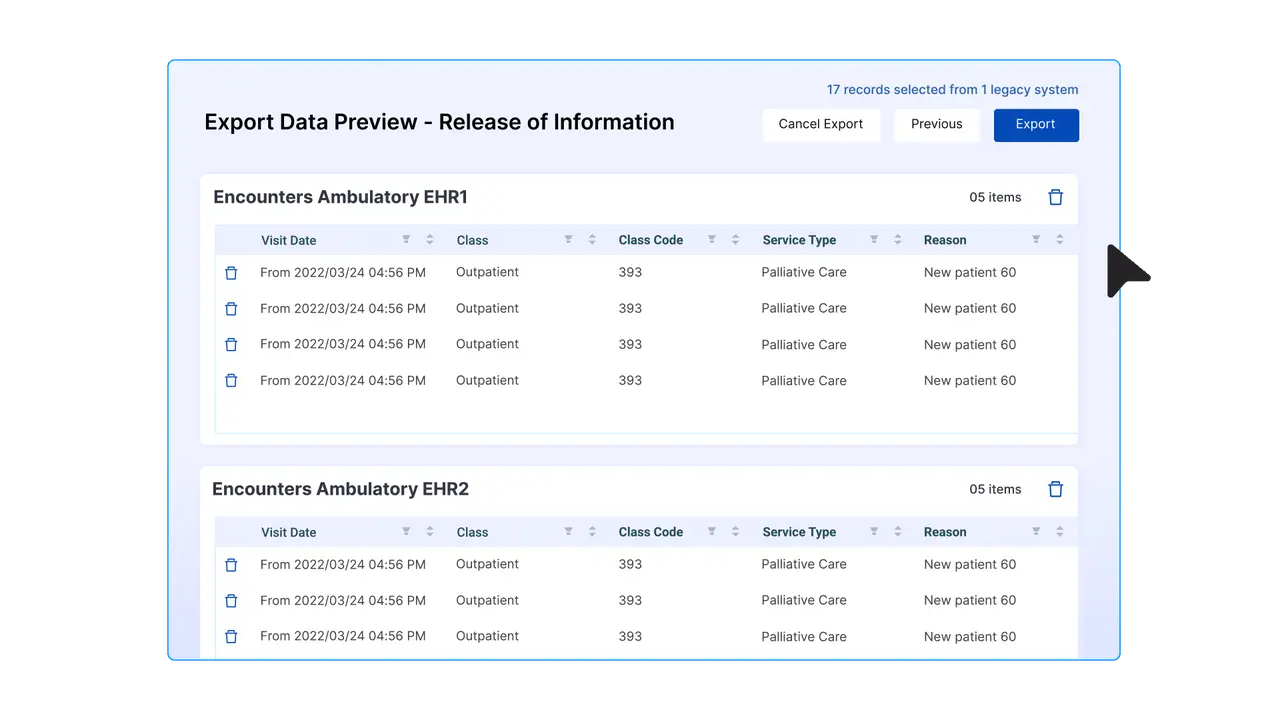The image size is (1280, 720).
Task: Sort EHR1 table by Visit Date
Action: 430,240
